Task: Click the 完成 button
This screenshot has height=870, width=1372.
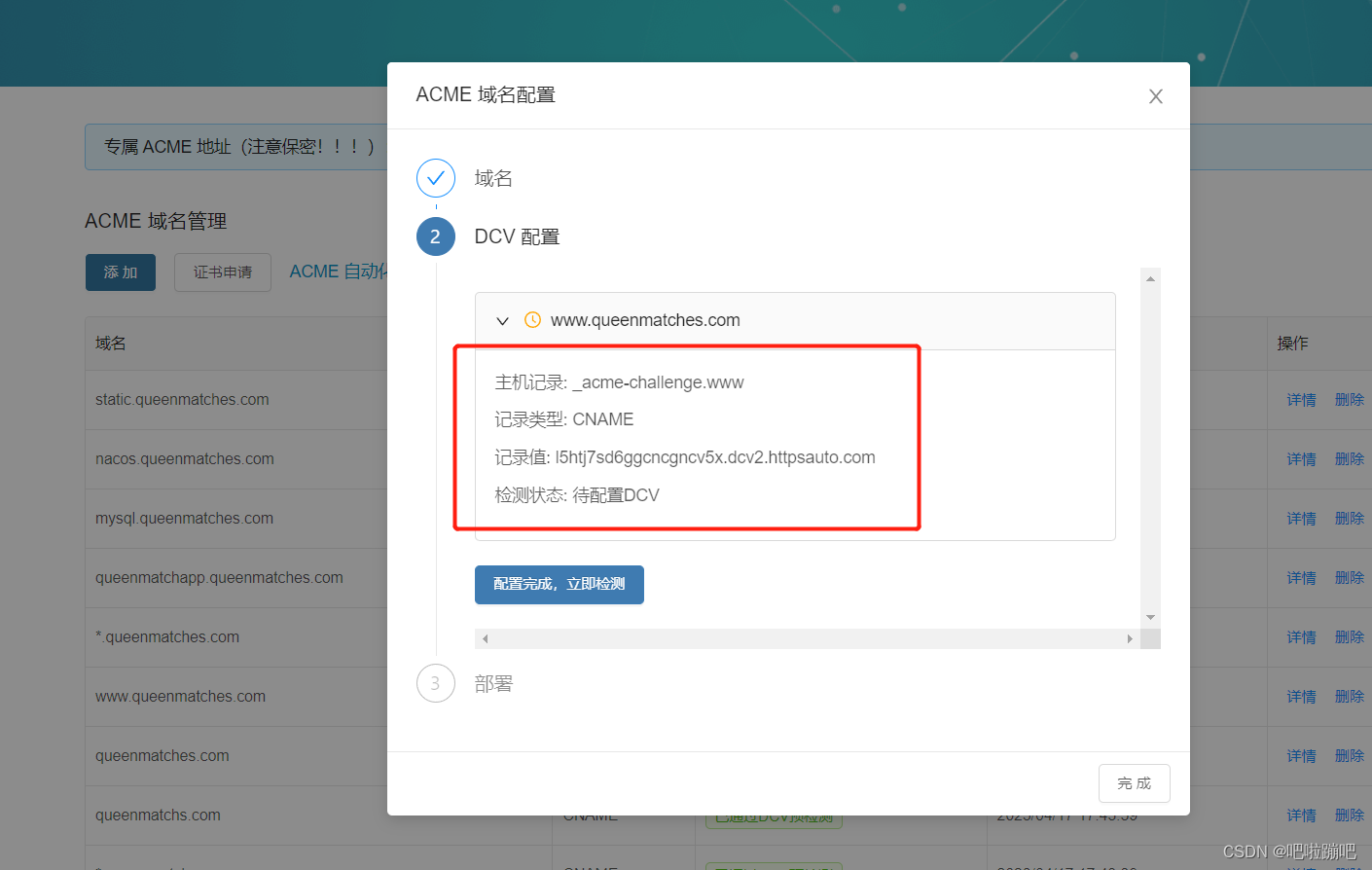Action: click(x=1134, y=783)
